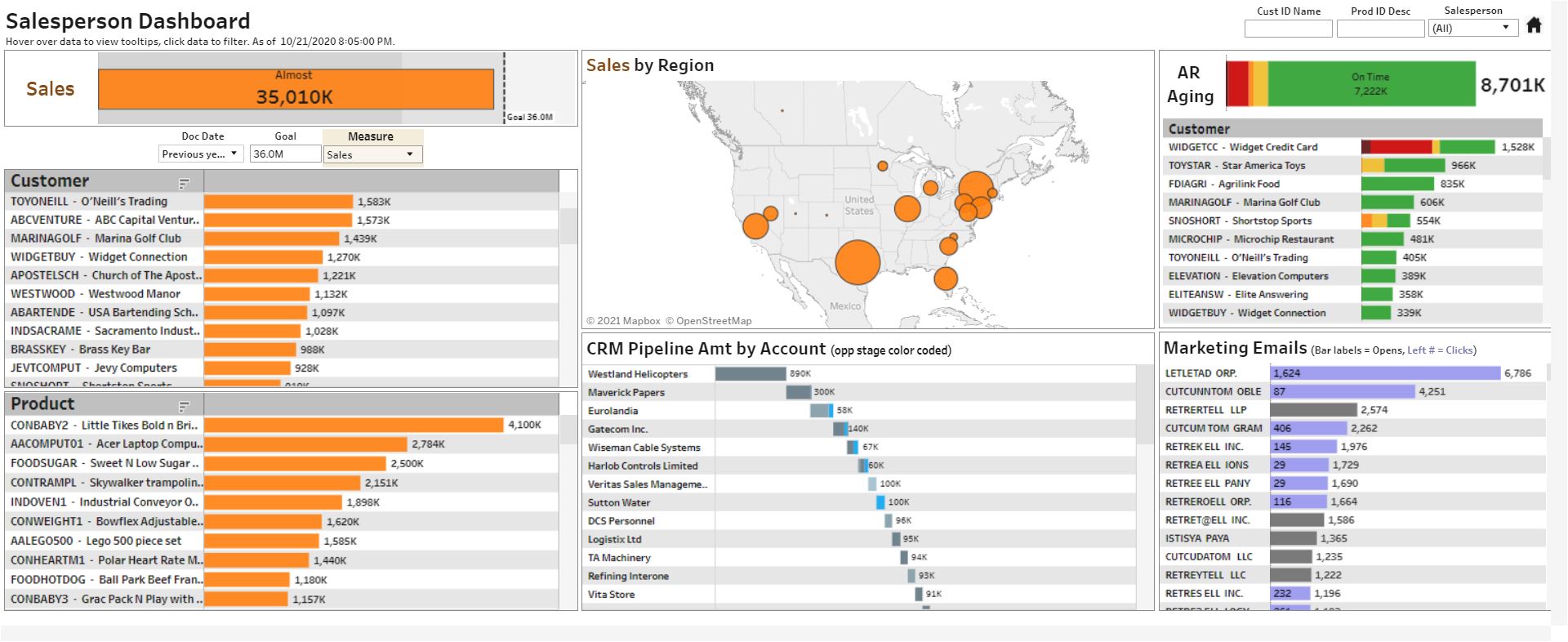Click AALEGO500 Lego 500 piece set
The width and height of the screenshot is (1568, 642).
tap(282, 542)
